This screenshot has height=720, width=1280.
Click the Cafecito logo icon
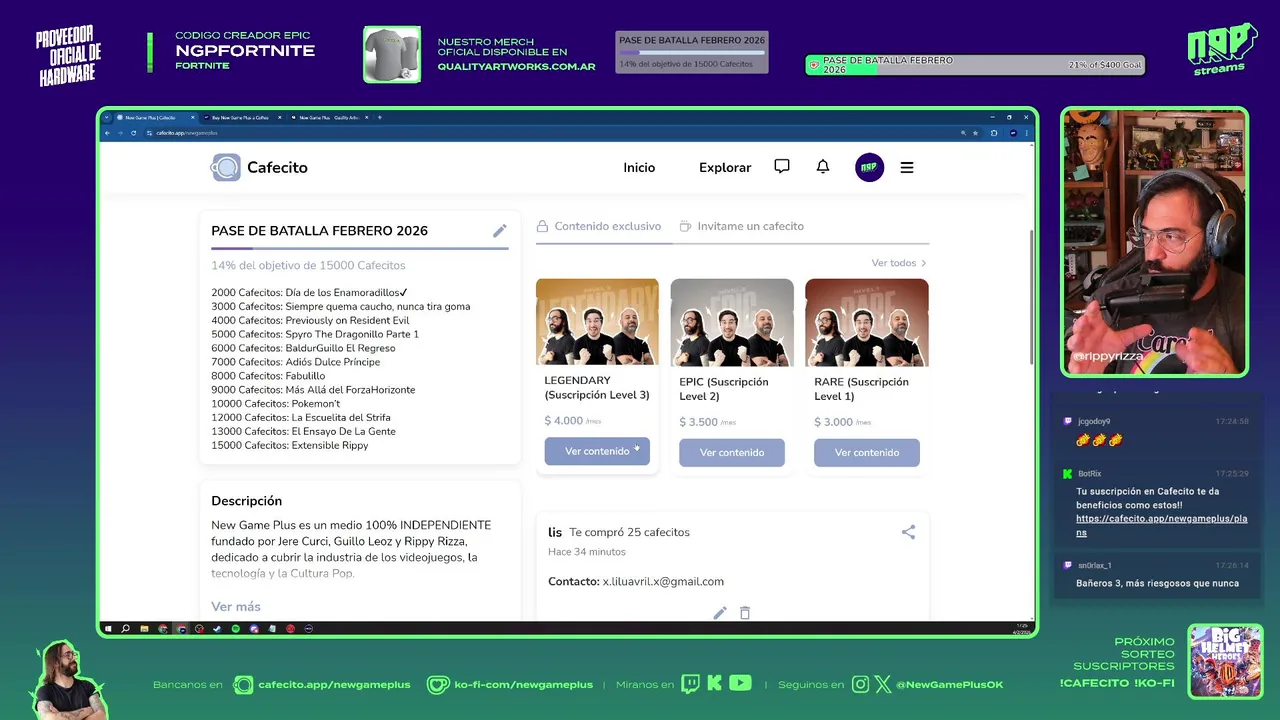[226, 167]
